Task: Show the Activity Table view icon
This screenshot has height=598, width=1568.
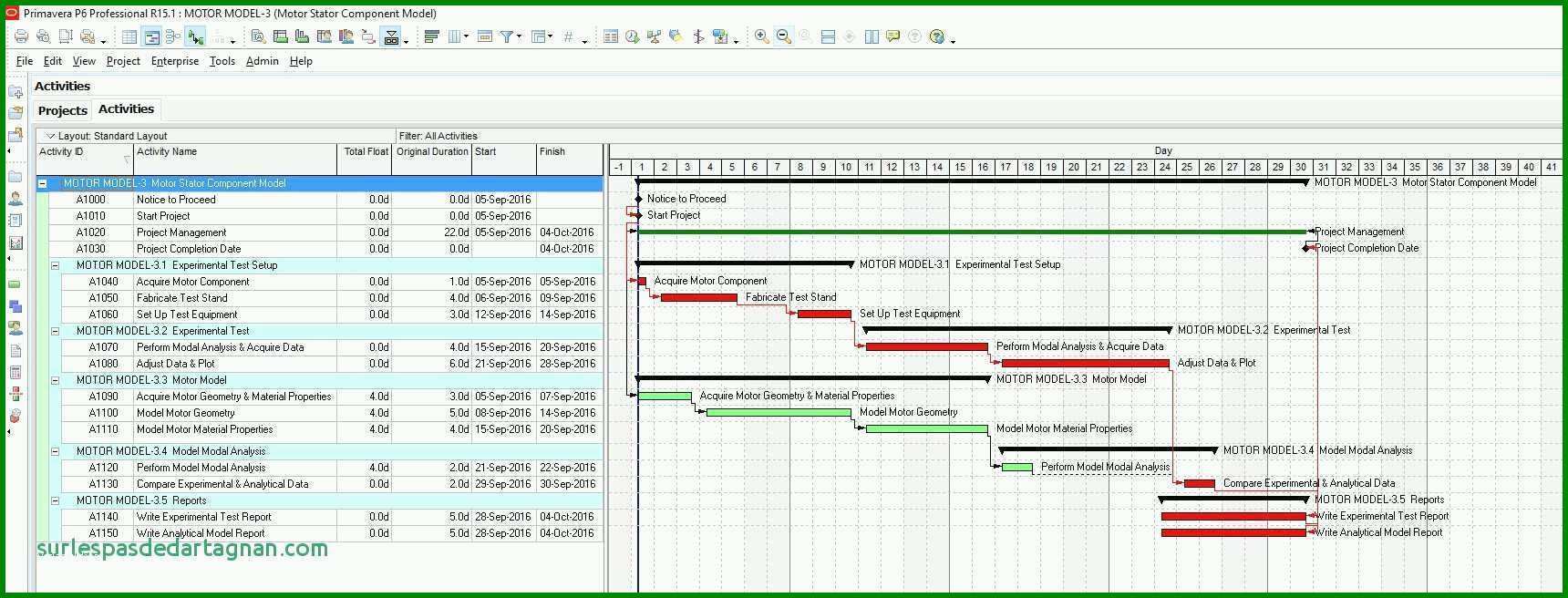Action: coord(129,36)
